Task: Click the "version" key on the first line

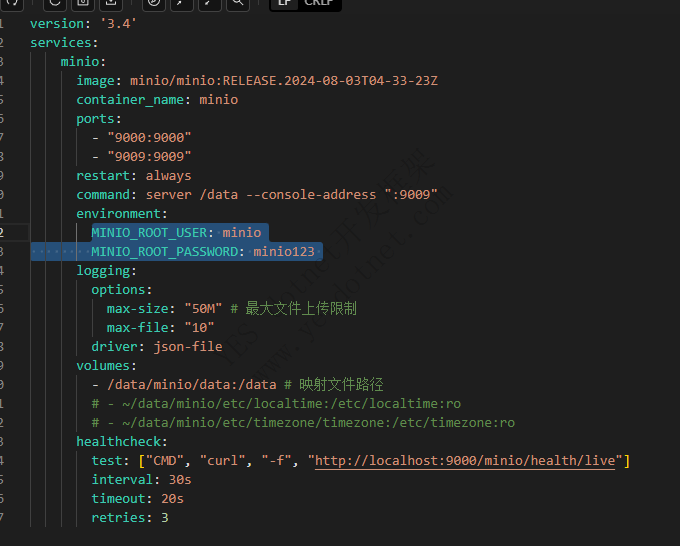Action: pos(57,23)
